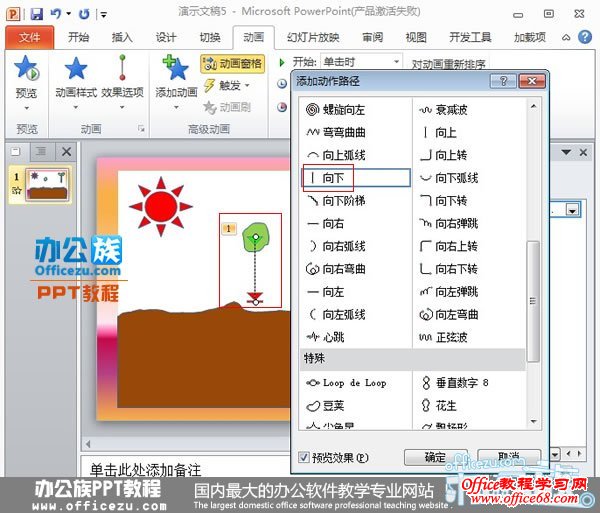Collapse the ribbon with the caret icon
Viewport: 600px width, 513px height.
tap(566, 37)
